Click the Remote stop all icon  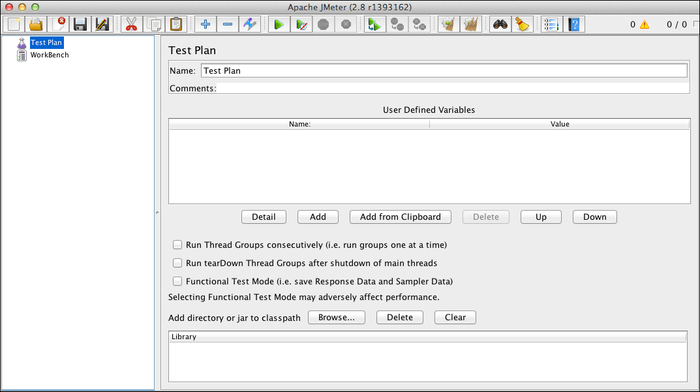tap(397, 25)
